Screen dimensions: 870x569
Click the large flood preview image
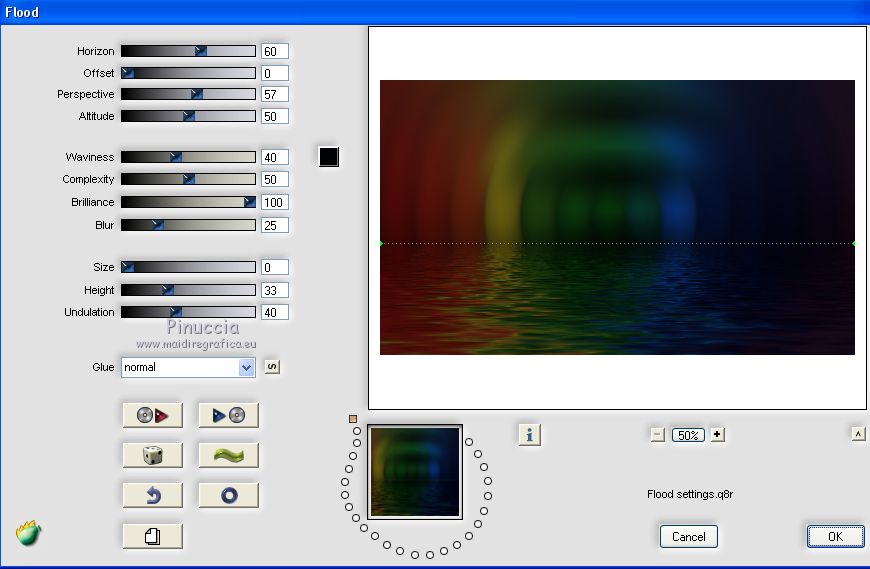point(617,217)
